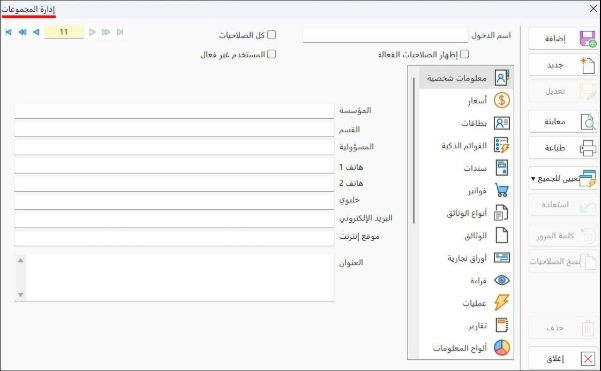Click the category list vertical scrollbar

[414, 151]
